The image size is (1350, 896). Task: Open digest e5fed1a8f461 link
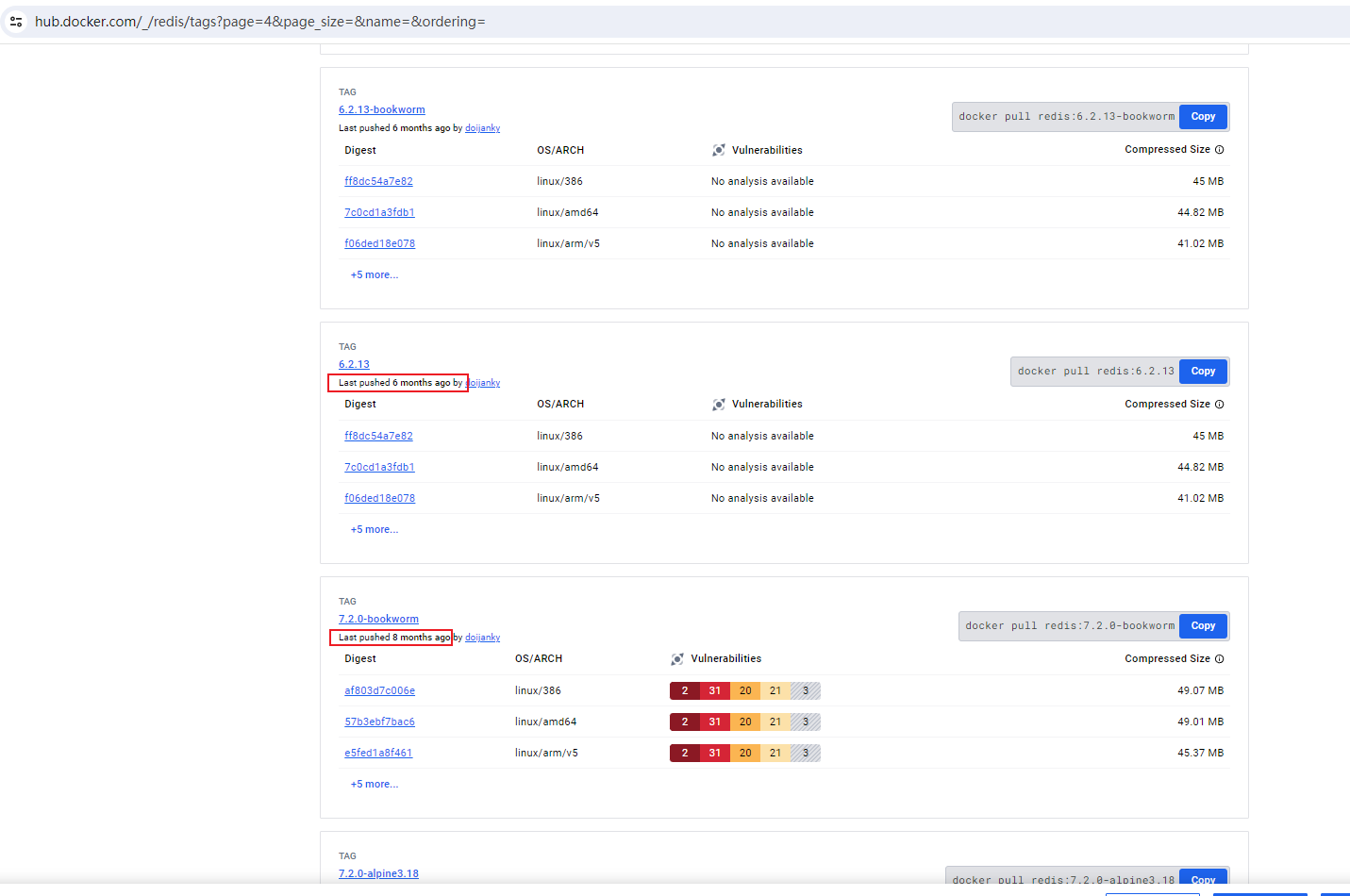pyautogui.click(x=378, y=753)
